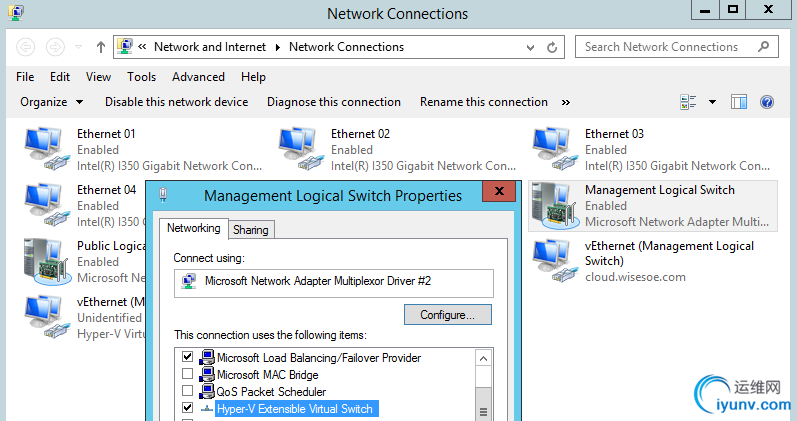Click the Load Balancing/Failover Provider icon

click(206, 357)
